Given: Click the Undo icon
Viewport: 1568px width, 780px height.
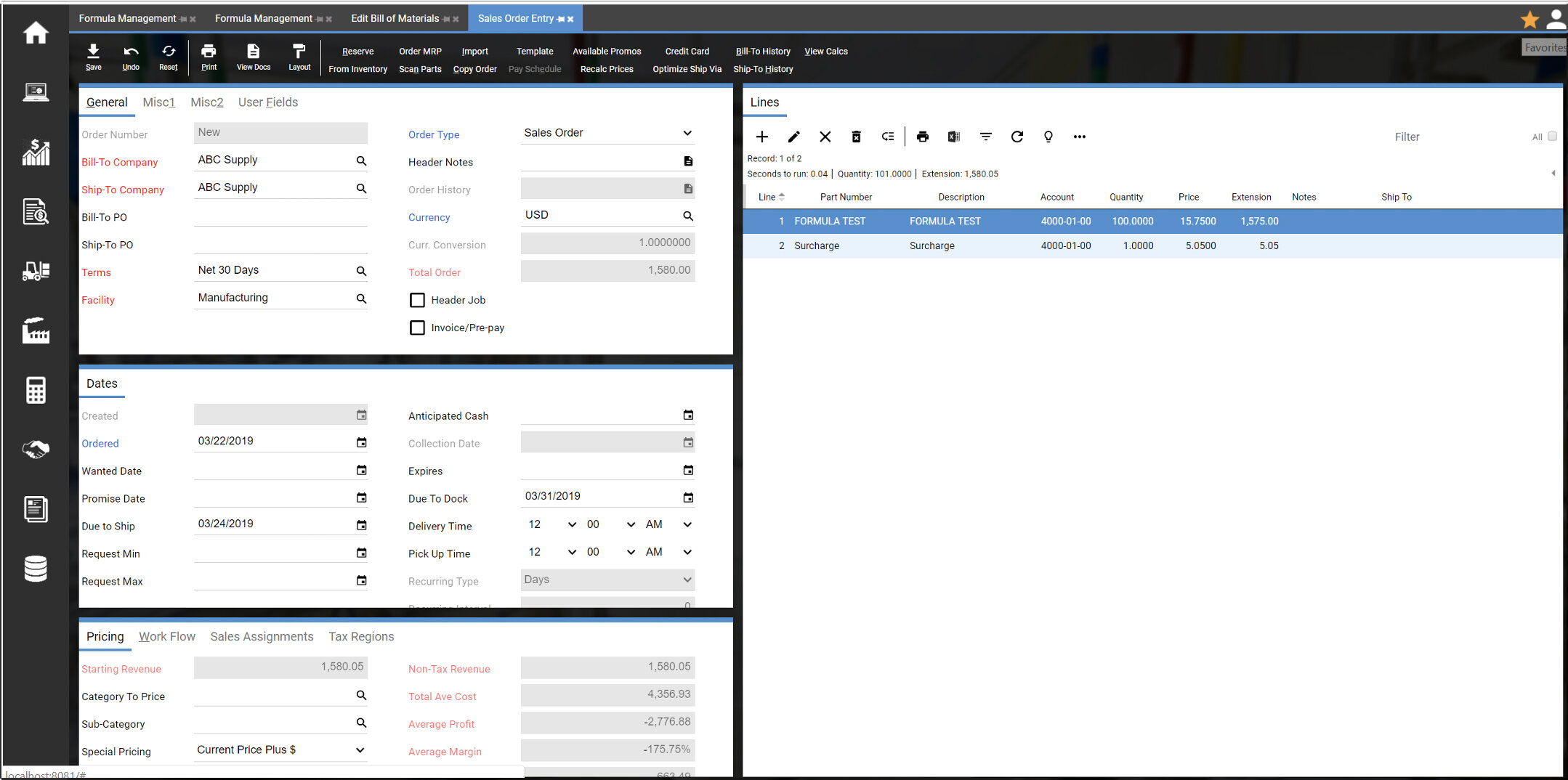Looking at the screenshot, I should 131,56.
